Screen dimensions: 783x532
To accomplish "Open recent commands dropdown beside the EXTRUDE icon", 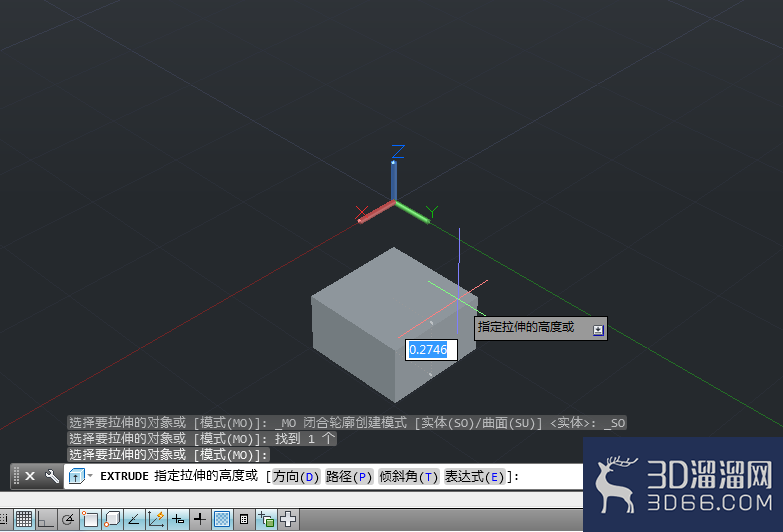I will point(90,476).
